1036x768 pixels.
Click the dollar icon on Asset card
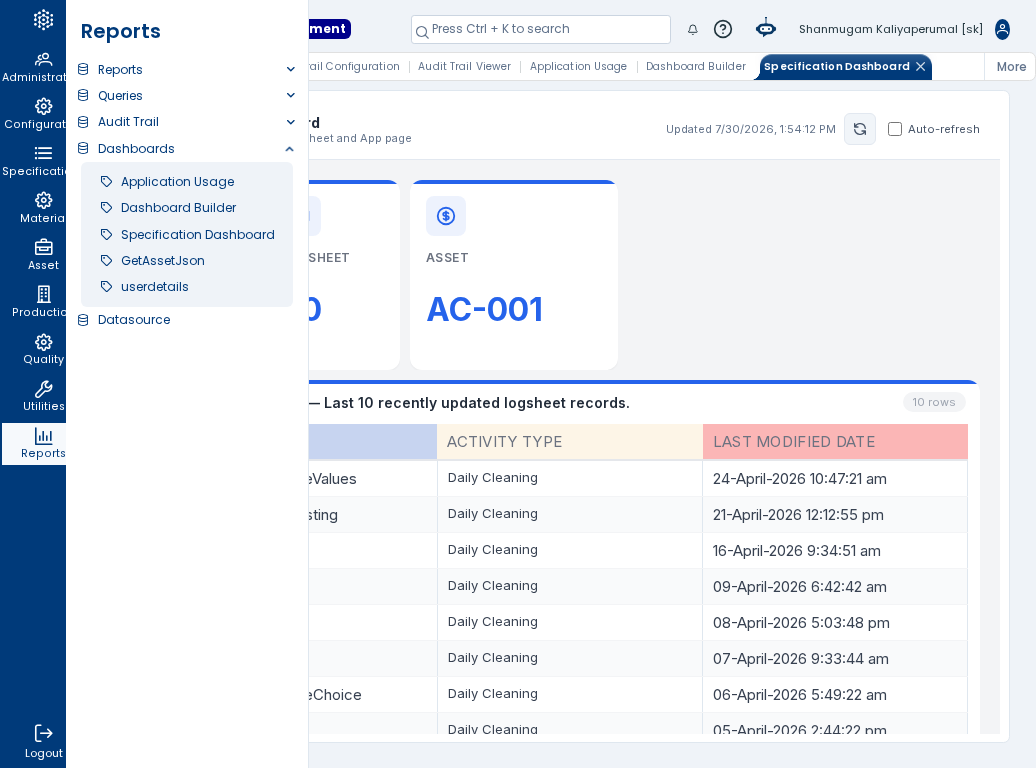[446, 216]
